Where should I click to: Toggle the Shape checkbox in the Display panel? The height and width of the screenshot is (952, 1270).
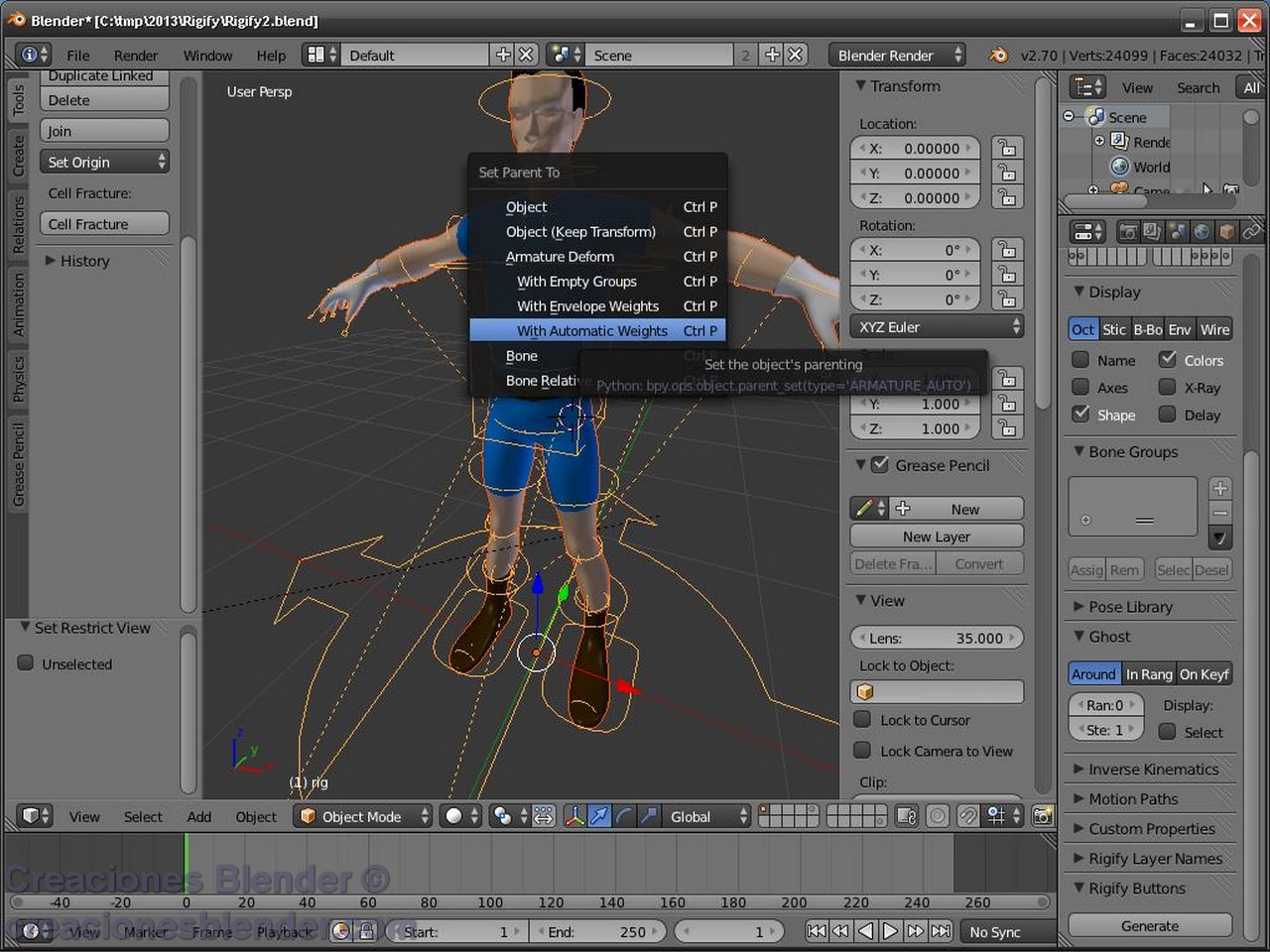click(x=1080, y=415)
